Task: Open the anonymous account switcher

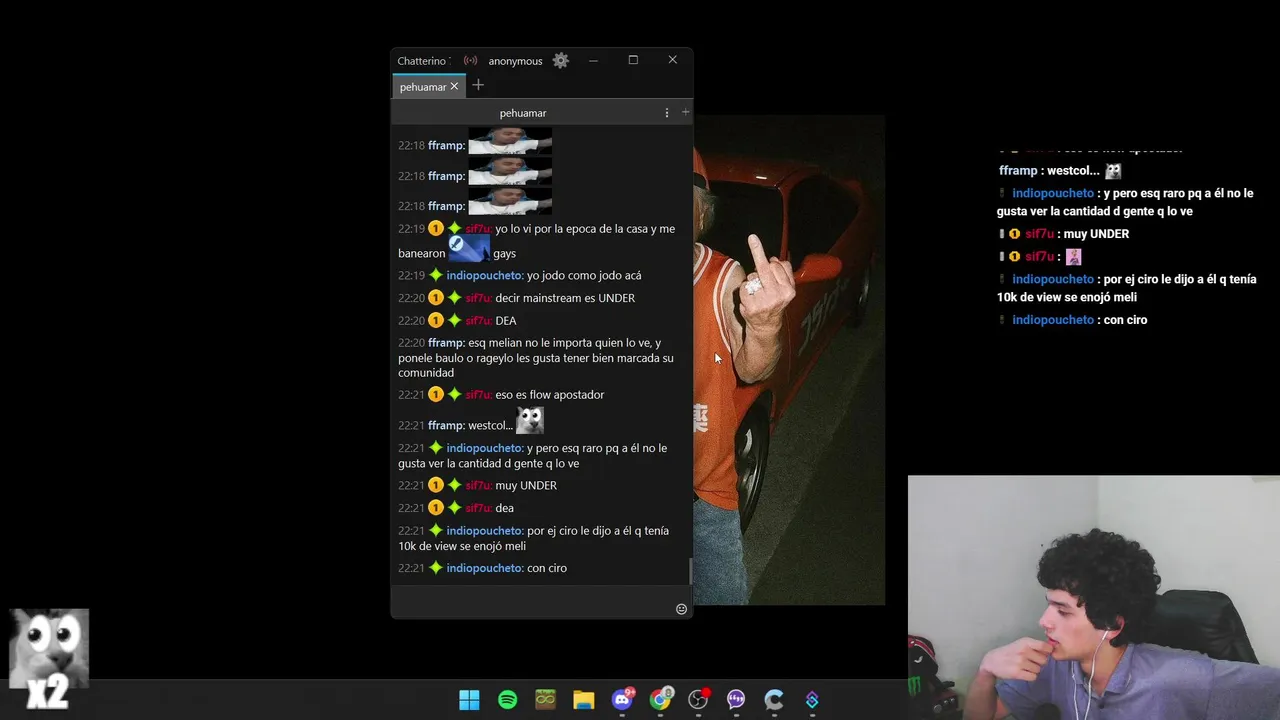Action: tap(515, 61)
